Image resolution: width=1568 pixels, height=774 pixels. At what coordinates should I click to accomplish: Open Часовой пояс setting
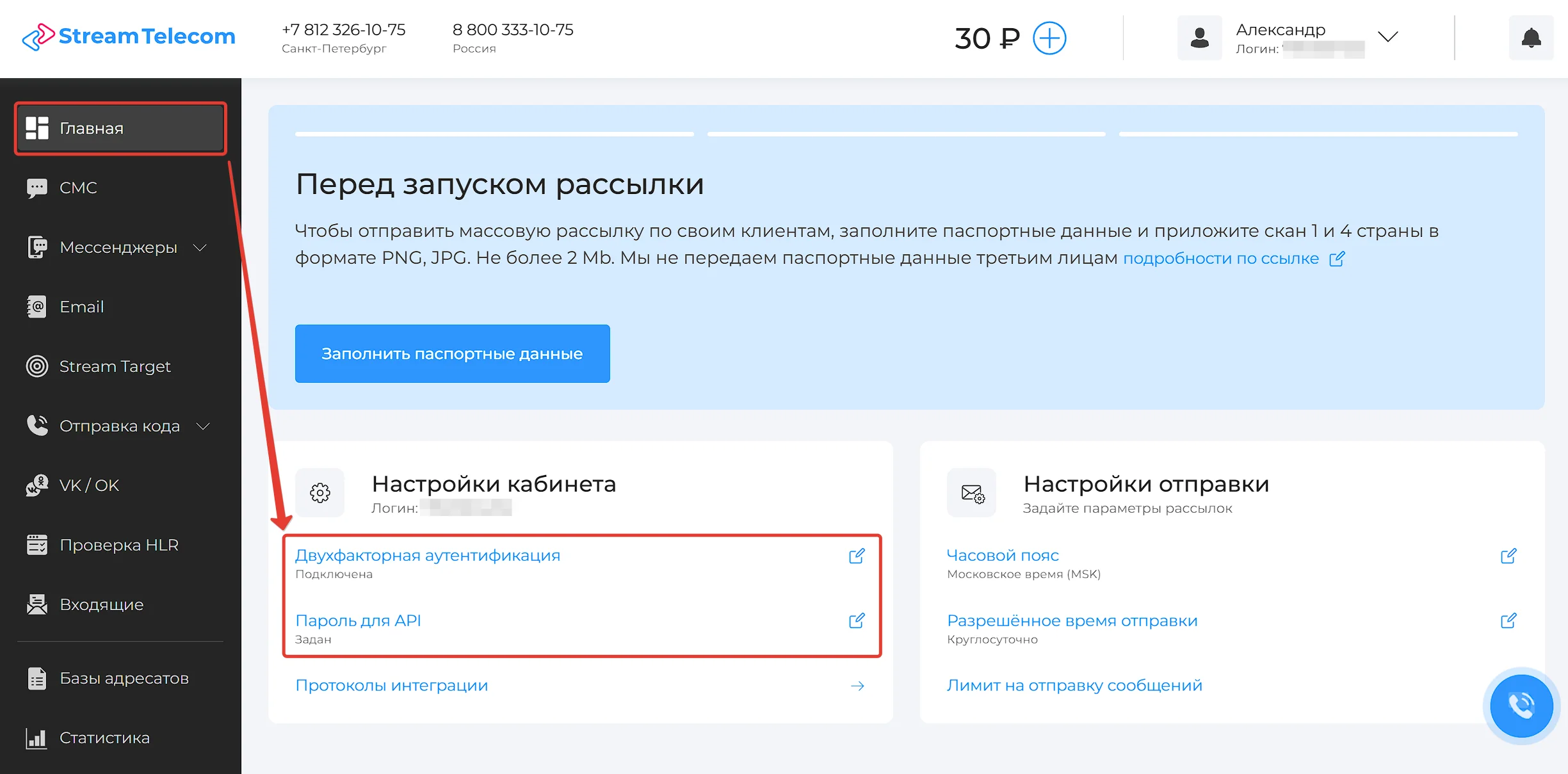[x=1003, y=555]
